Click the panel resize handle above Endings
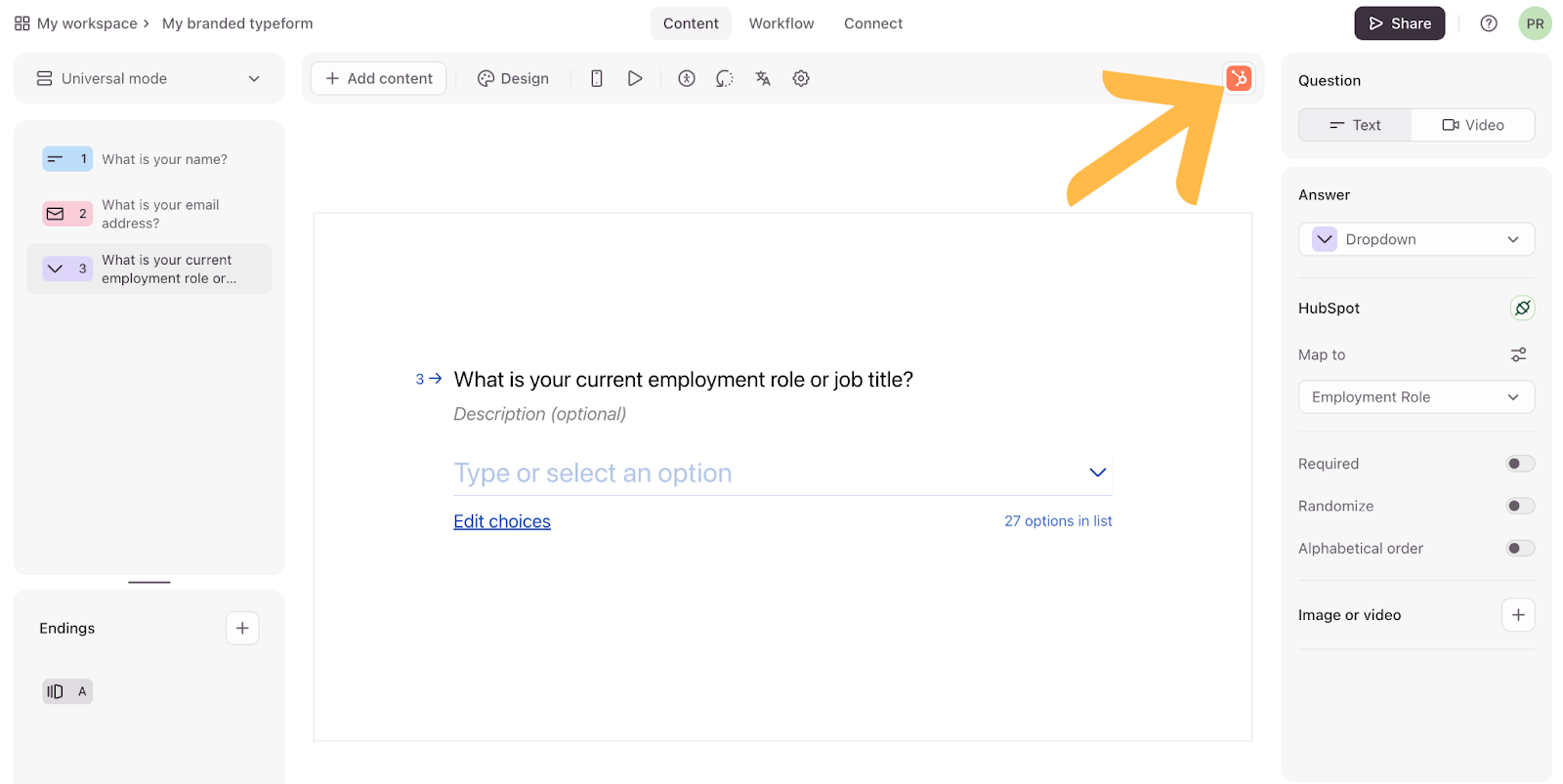 (149, 582)
